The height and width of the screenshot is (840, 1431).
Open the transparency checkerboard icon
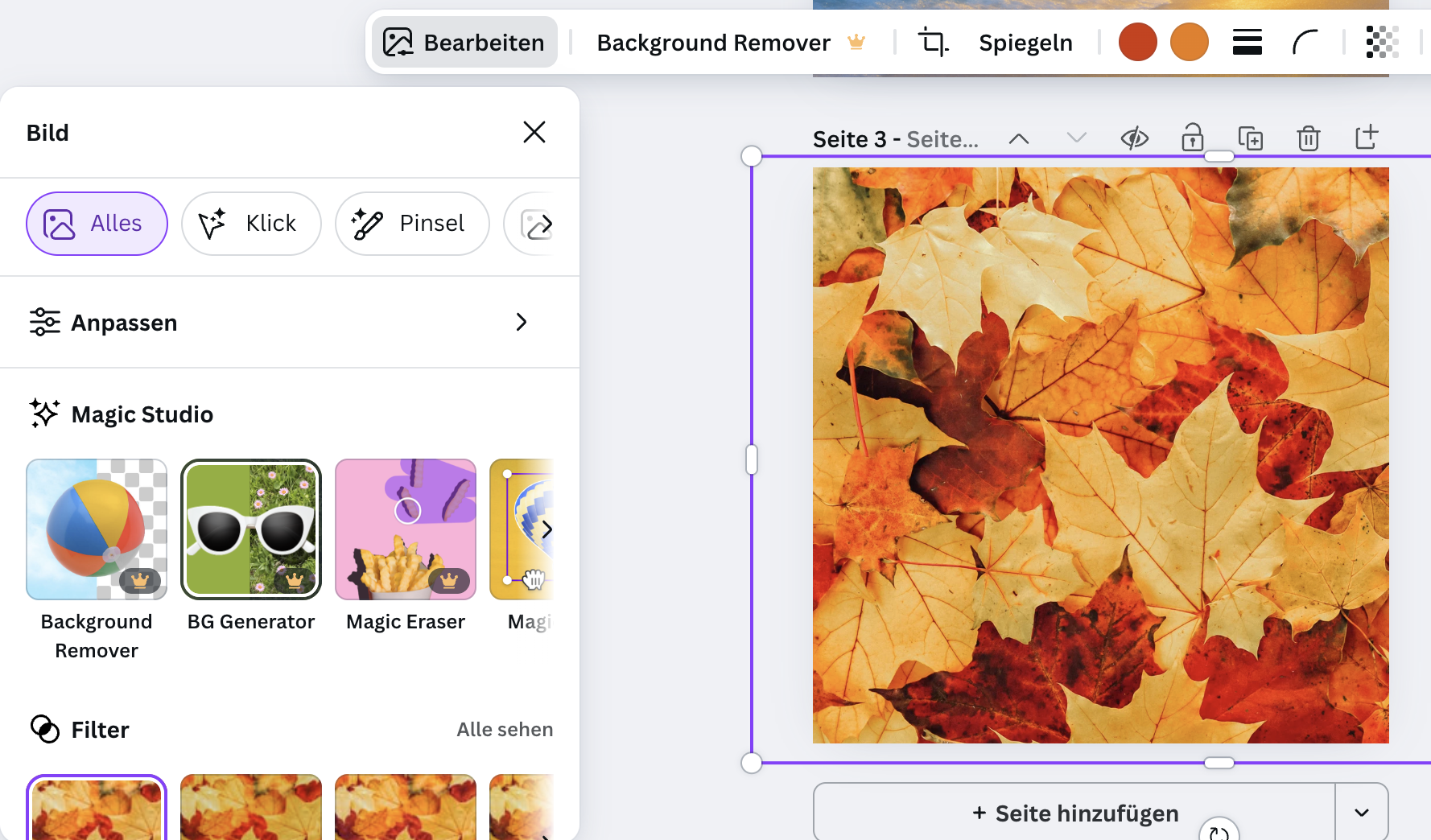click(x=1382, y=42)
